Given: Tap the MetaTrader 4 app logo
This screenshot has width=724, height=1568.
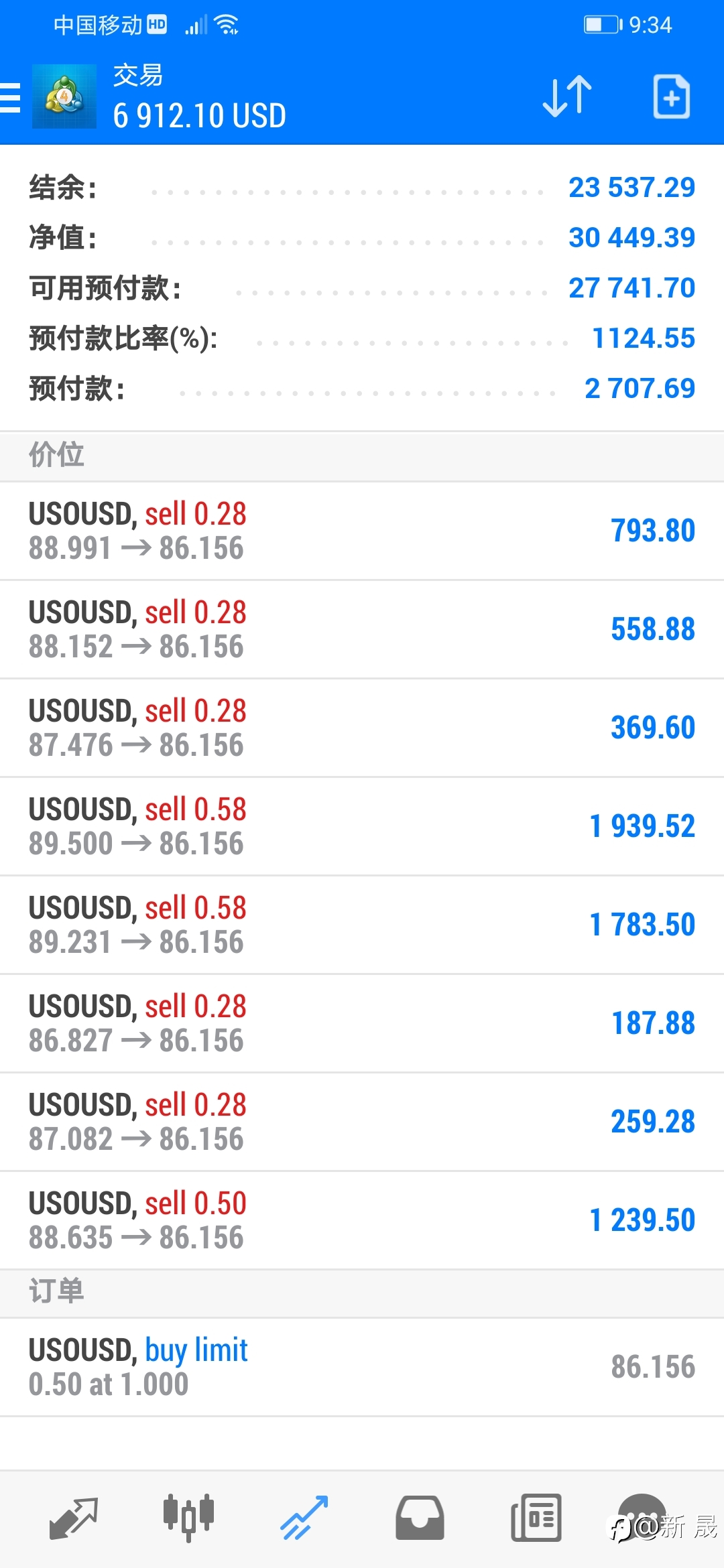Looking at the screenshot, I should (64, 96).
